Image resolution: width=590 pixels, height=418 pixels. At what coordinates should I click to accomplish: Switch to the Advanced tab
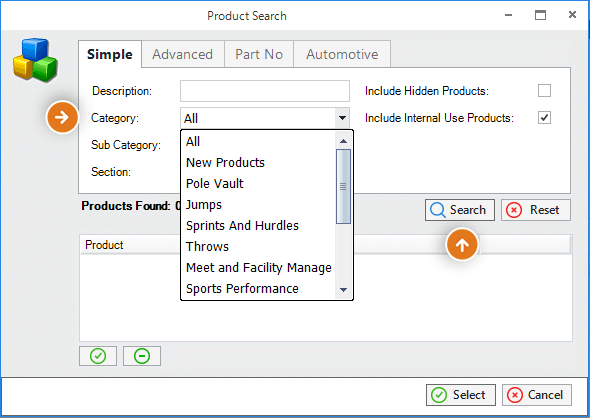click(x=182, y=54)
